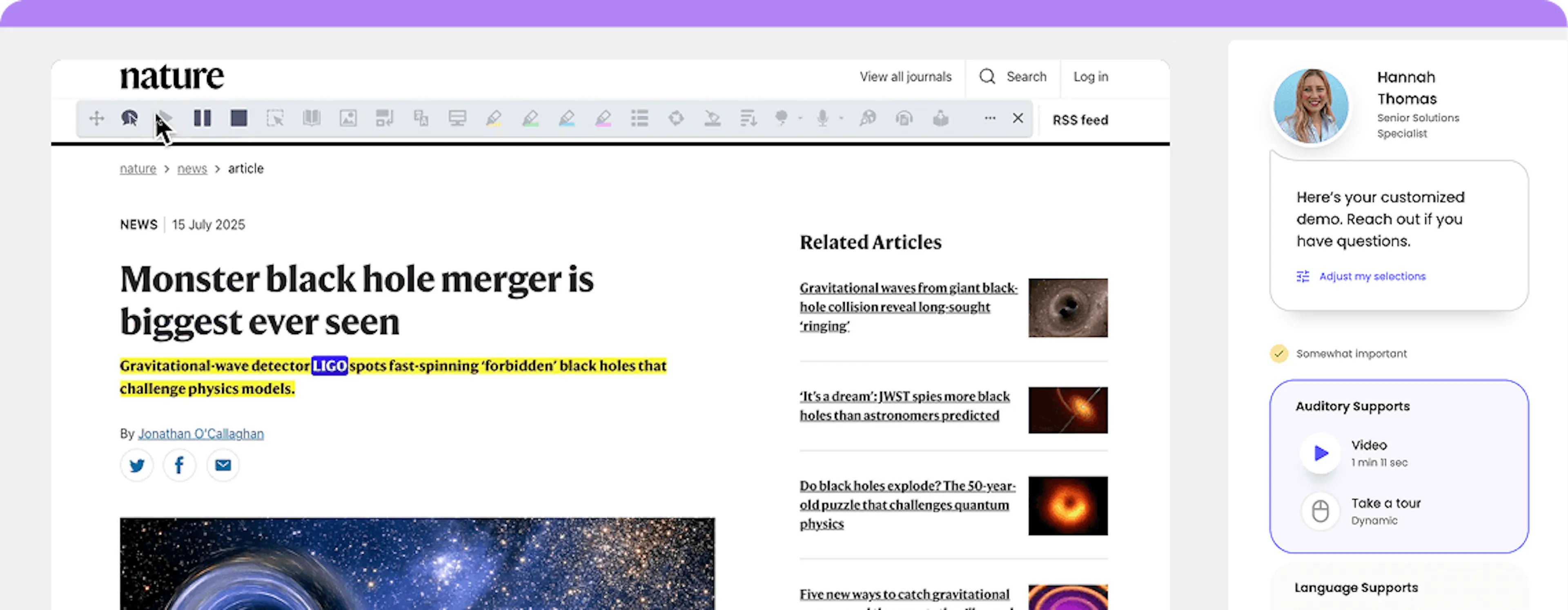Image resolution: width=1568 pixels, height=610 pixels.
Task: Select the yellow highlighter tool
Action: pos(494,118)
